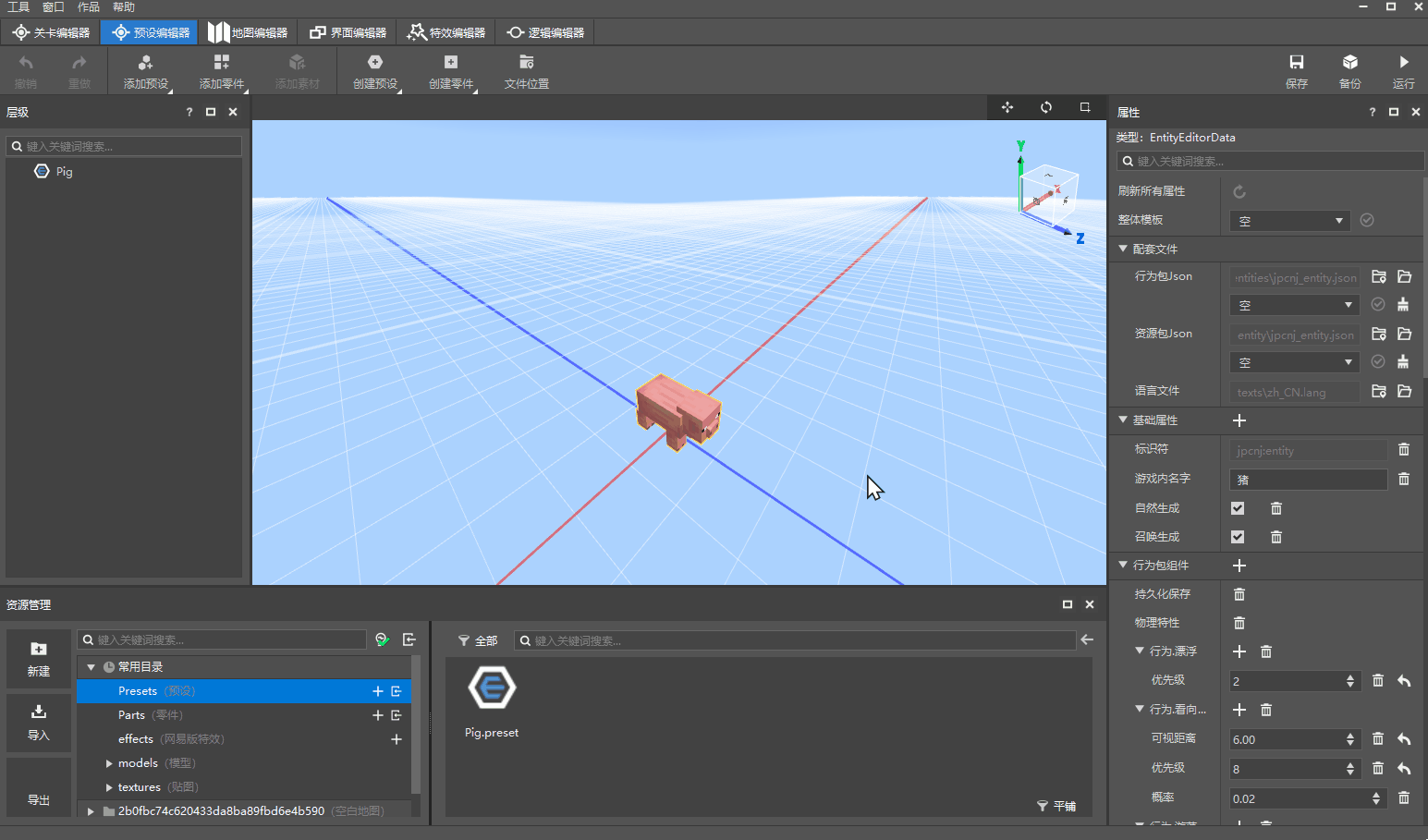Click the 新建 new button

(39, 658)
